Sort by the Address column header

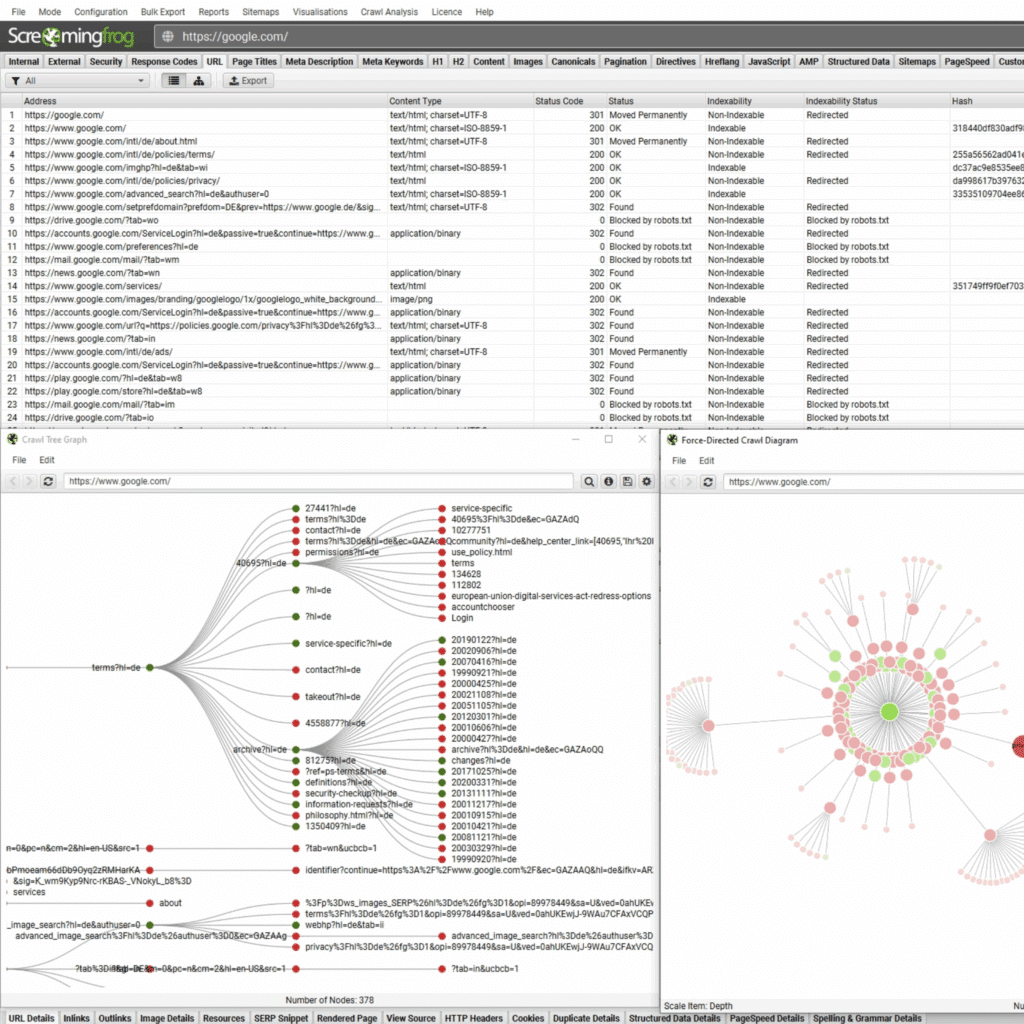tap(204, 101)
